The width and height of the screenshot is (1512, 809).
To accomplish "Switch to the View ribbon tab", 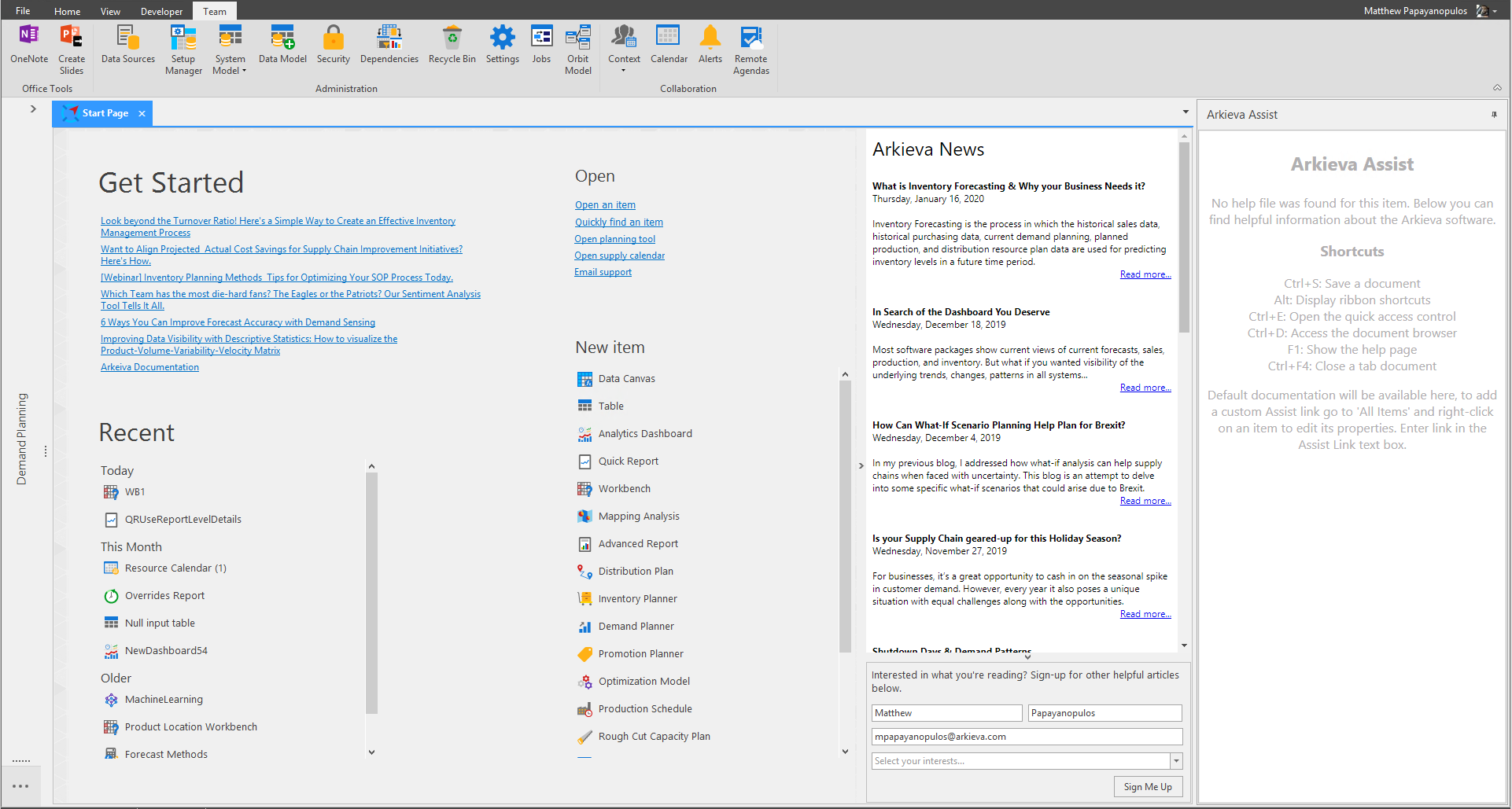I will [110, 11].
